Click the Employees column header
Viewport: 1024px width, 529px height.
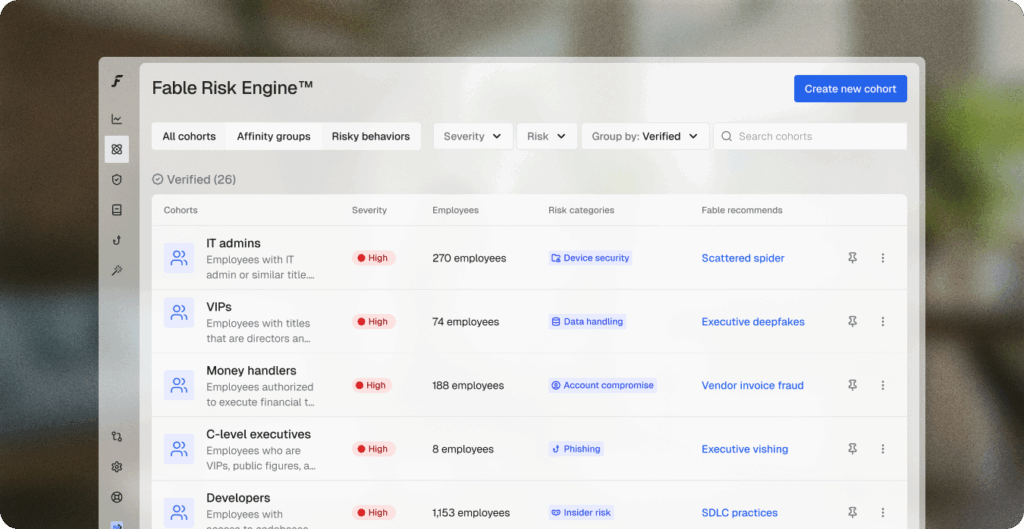point(455,210)
